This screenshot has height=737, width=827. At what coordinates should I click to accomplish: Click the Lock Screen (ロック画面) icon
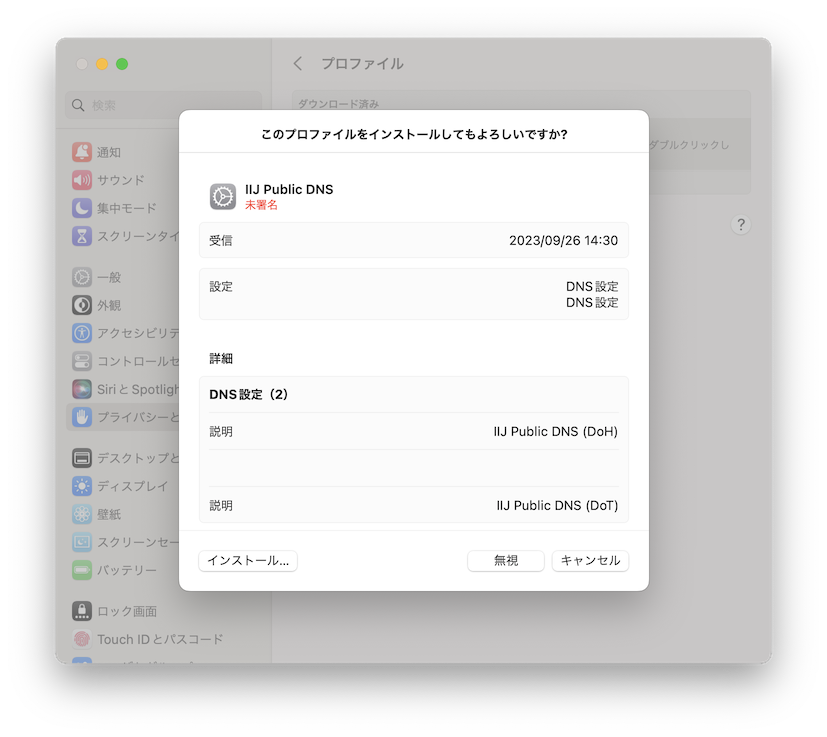click(x=82, y=611)
